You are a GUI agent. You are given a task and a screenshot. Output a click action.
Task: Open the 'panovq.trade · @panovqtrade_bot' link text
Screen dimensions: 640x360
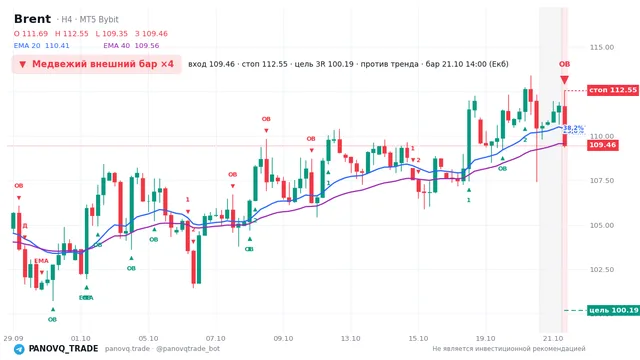point(162,349)
